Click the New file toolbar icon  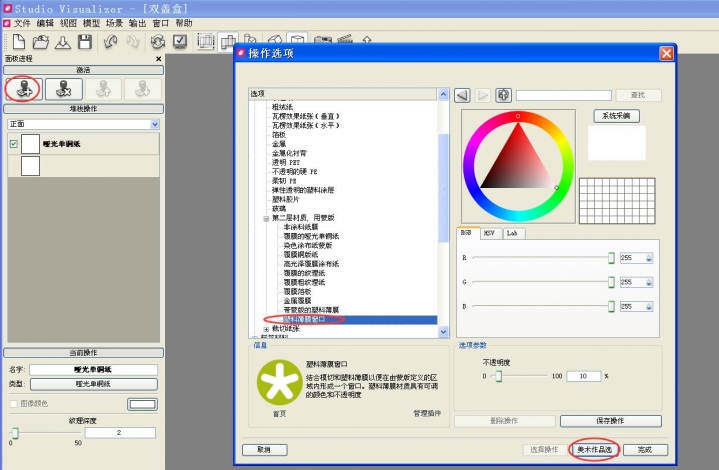pyautogui.click(x=18, y=42)
